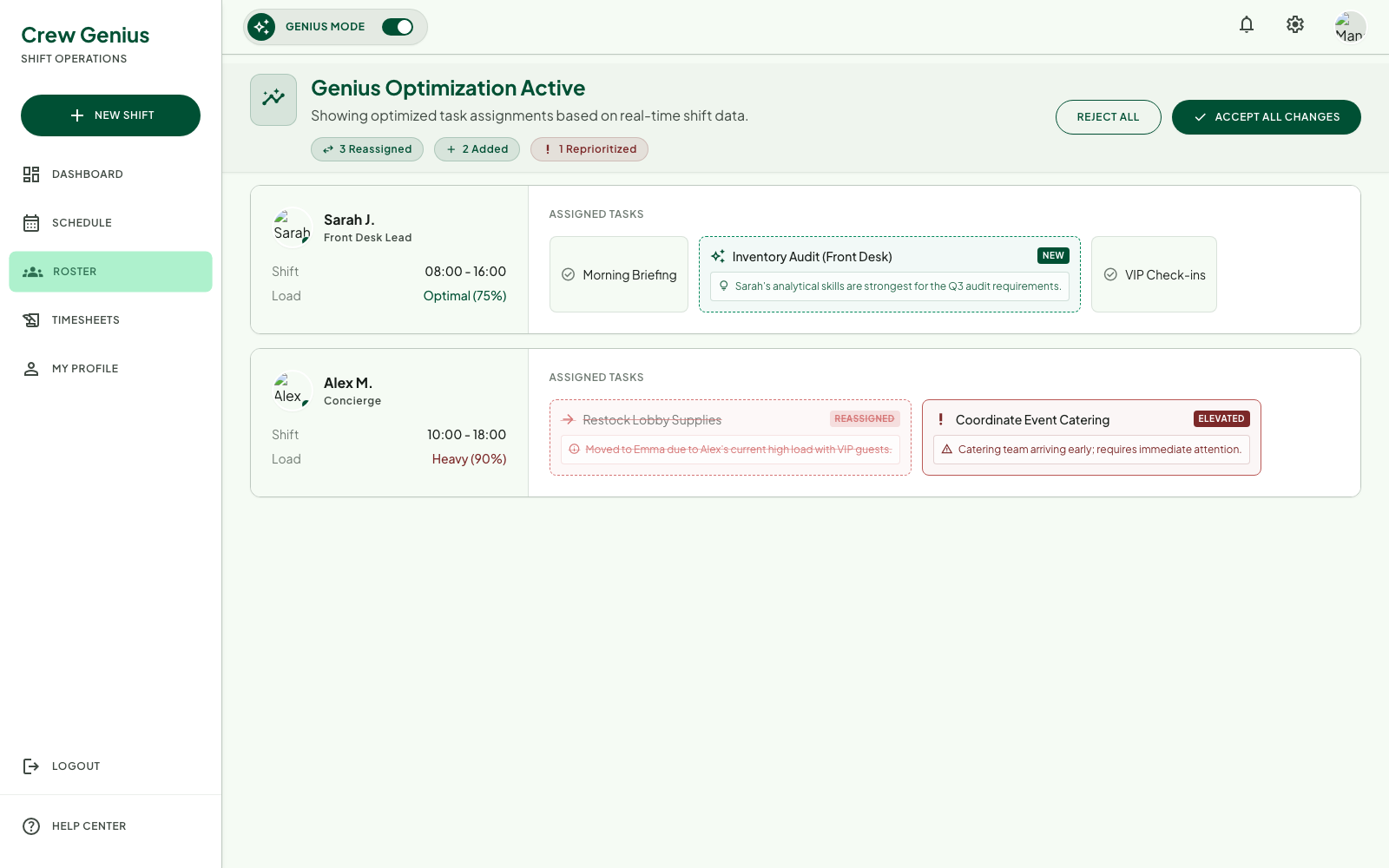Click arrow icon on Restock Lobby Supplies
Image resolution: width=1389 pixels, height=868 pixels.
tap(568, 419)
